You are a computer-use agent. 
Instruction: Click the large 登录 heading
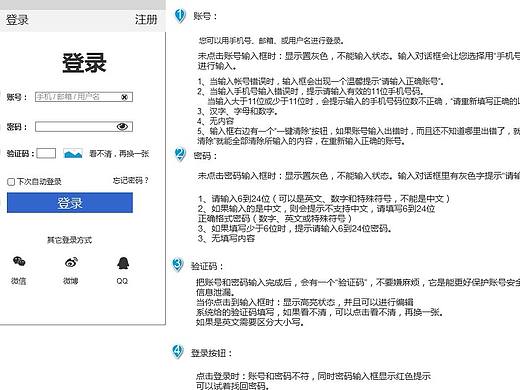84,63
